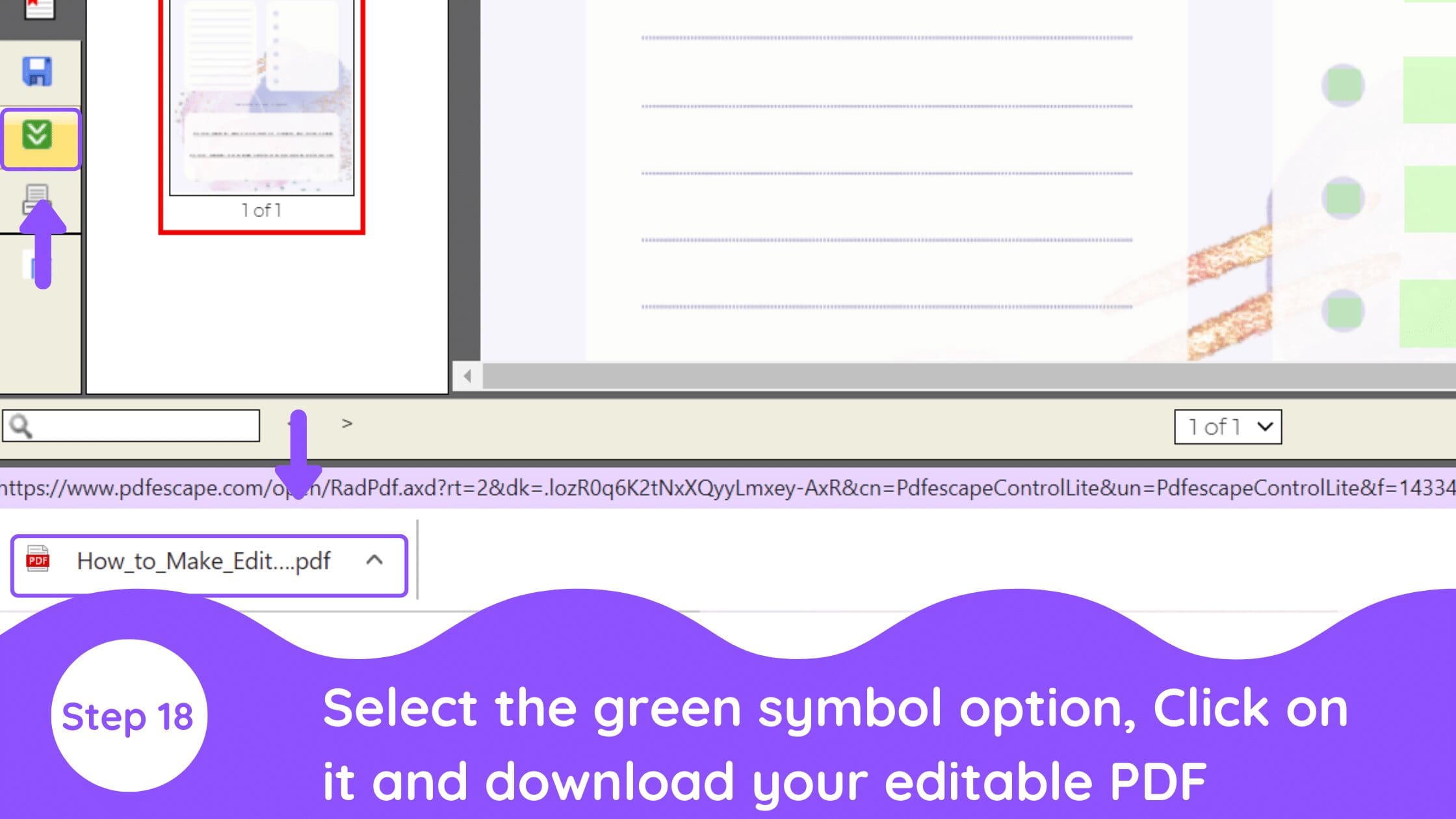This screenshot has width=1456, height=819.
Task: Click the status bar pdfescape URL text
Action: [x=728, y=488]
